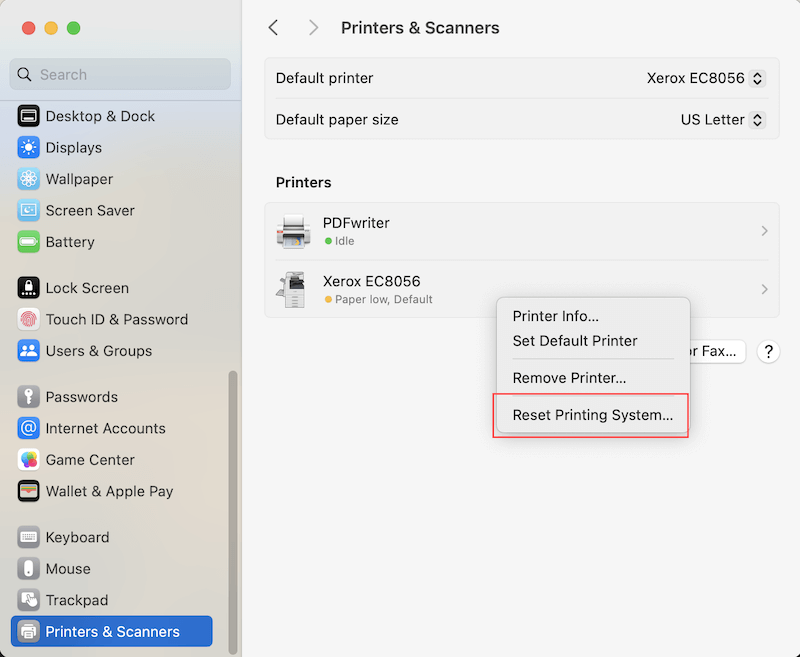800x657 pixels.
Task: Click inside the sidebar Search field
Action: [119, 74]
